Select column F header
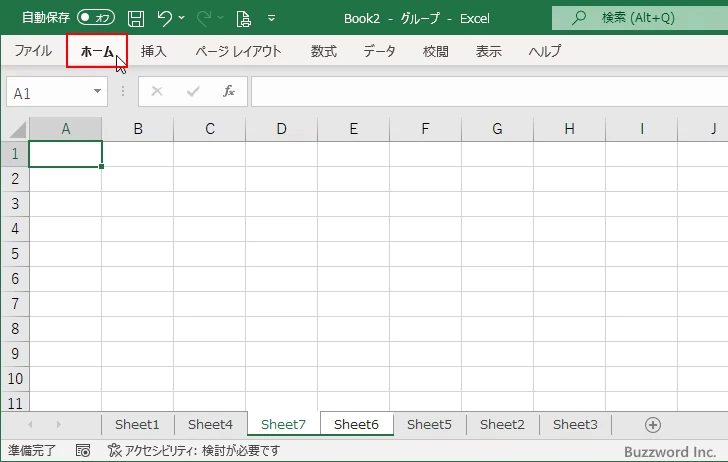 tap(425, 129)
